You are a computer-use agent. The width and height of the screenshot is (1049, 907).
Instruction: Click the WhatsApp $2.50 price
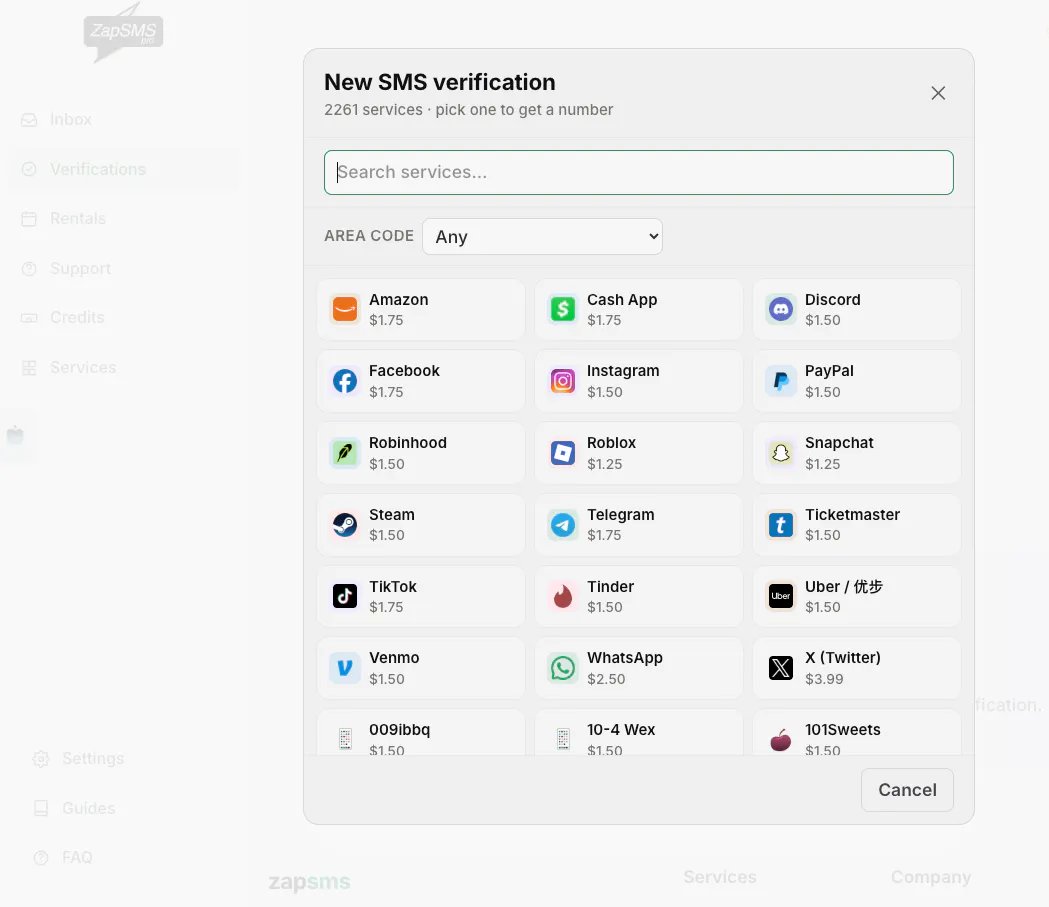(x=606, y=679)
